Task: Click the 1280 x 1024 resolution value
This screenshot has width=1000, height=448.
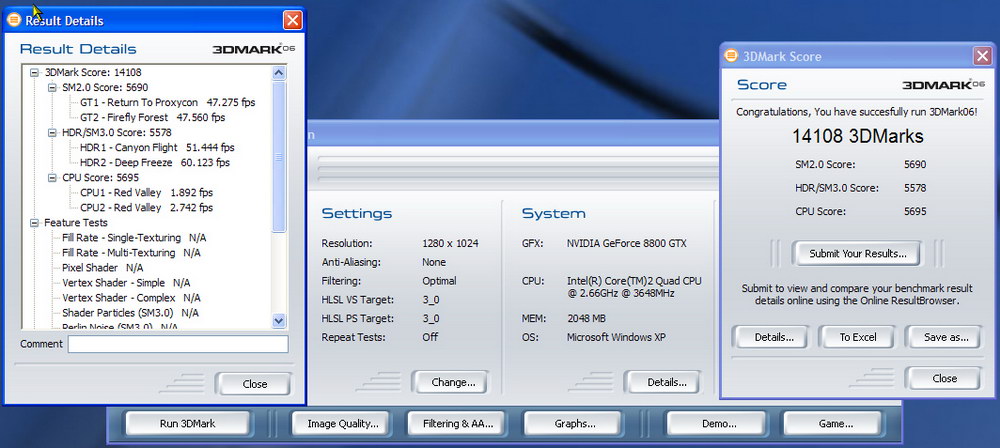Action: coord(450,244)
